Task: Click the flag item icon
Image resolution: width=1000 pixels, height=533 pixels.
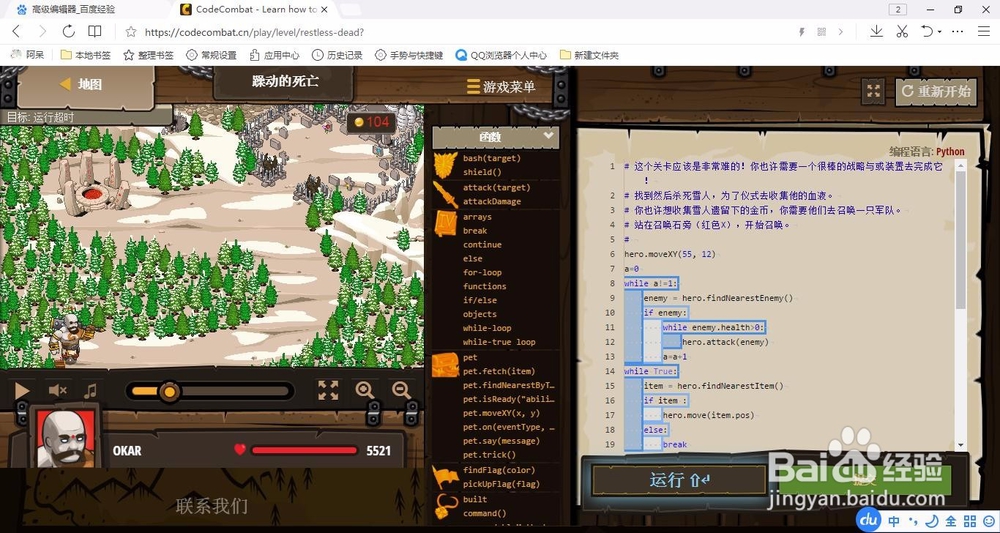Action: pos(445,477)
